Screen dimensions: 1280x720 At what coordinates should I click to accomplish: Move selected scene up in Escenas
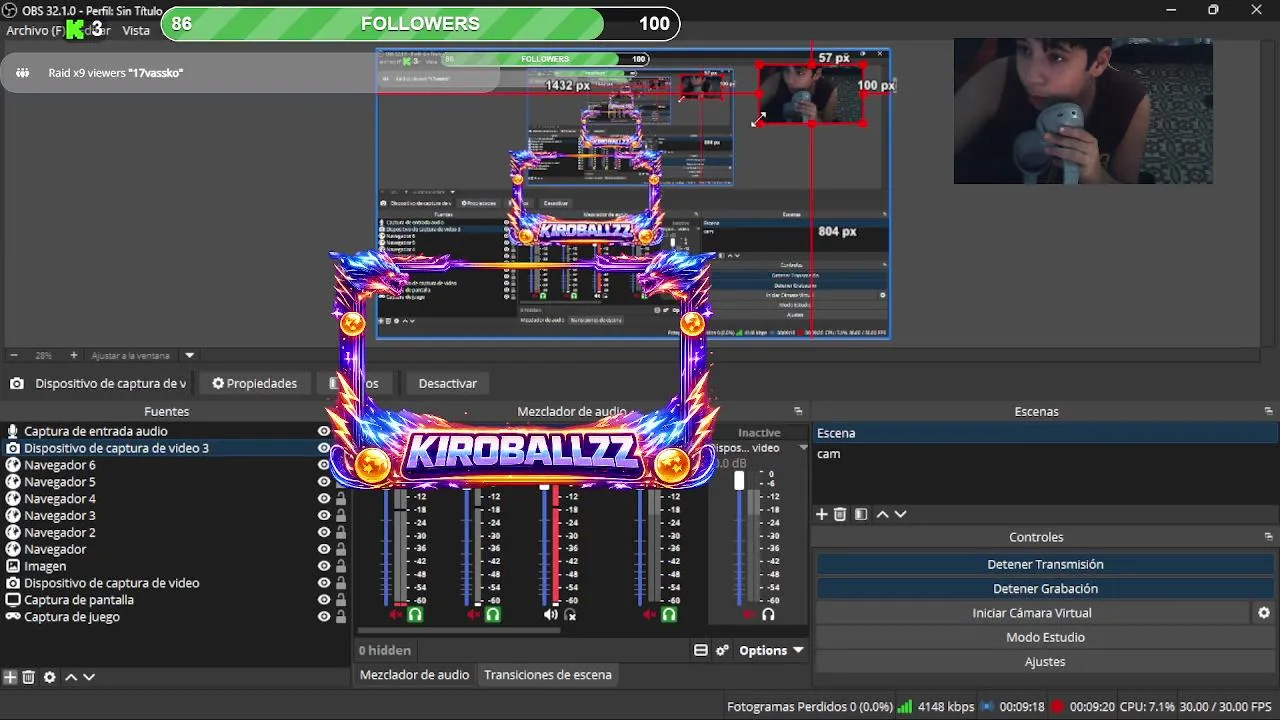pyautogui.click(x=882, y=514)
